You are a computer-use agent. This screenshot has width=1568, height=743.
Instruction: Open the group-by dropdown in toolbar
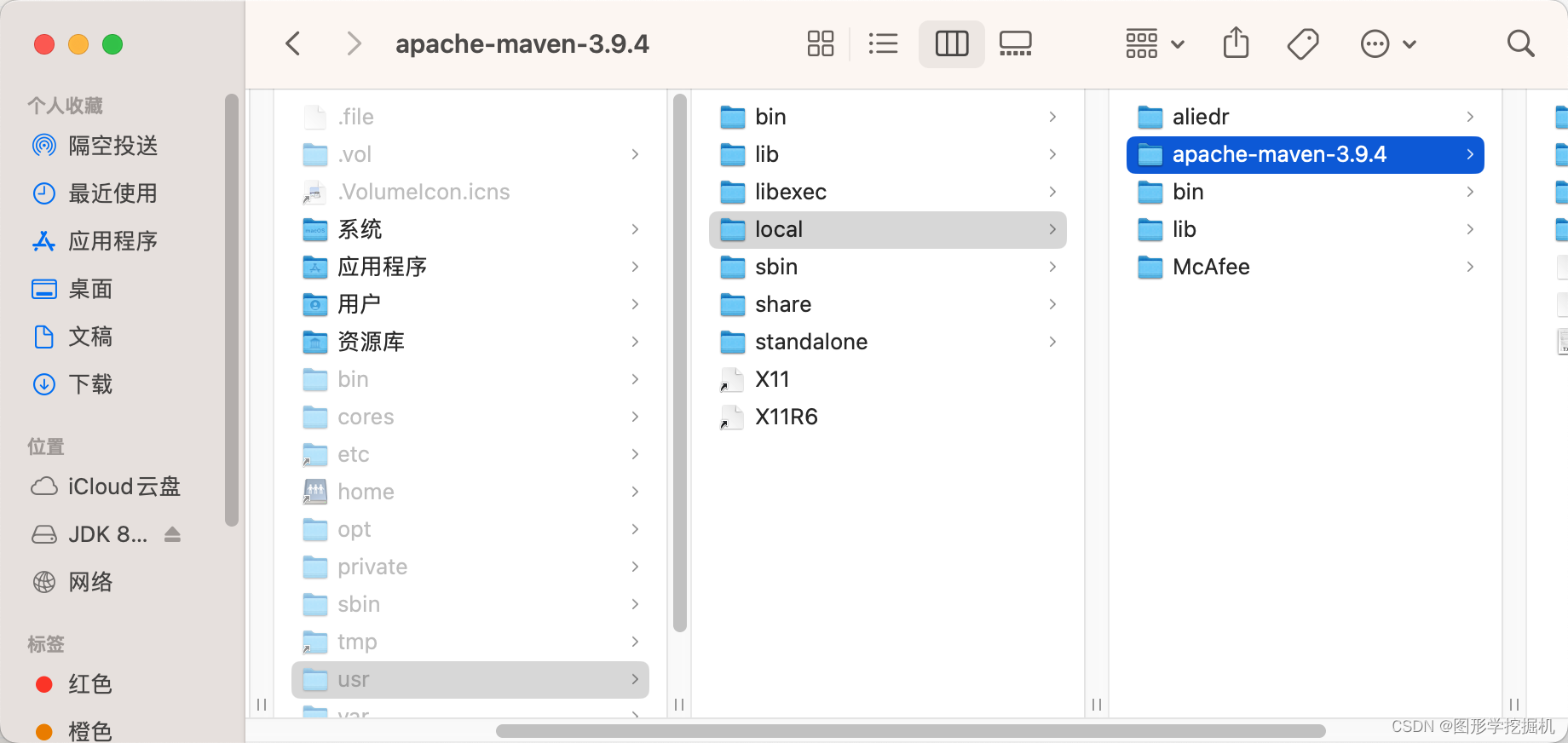1155,43
